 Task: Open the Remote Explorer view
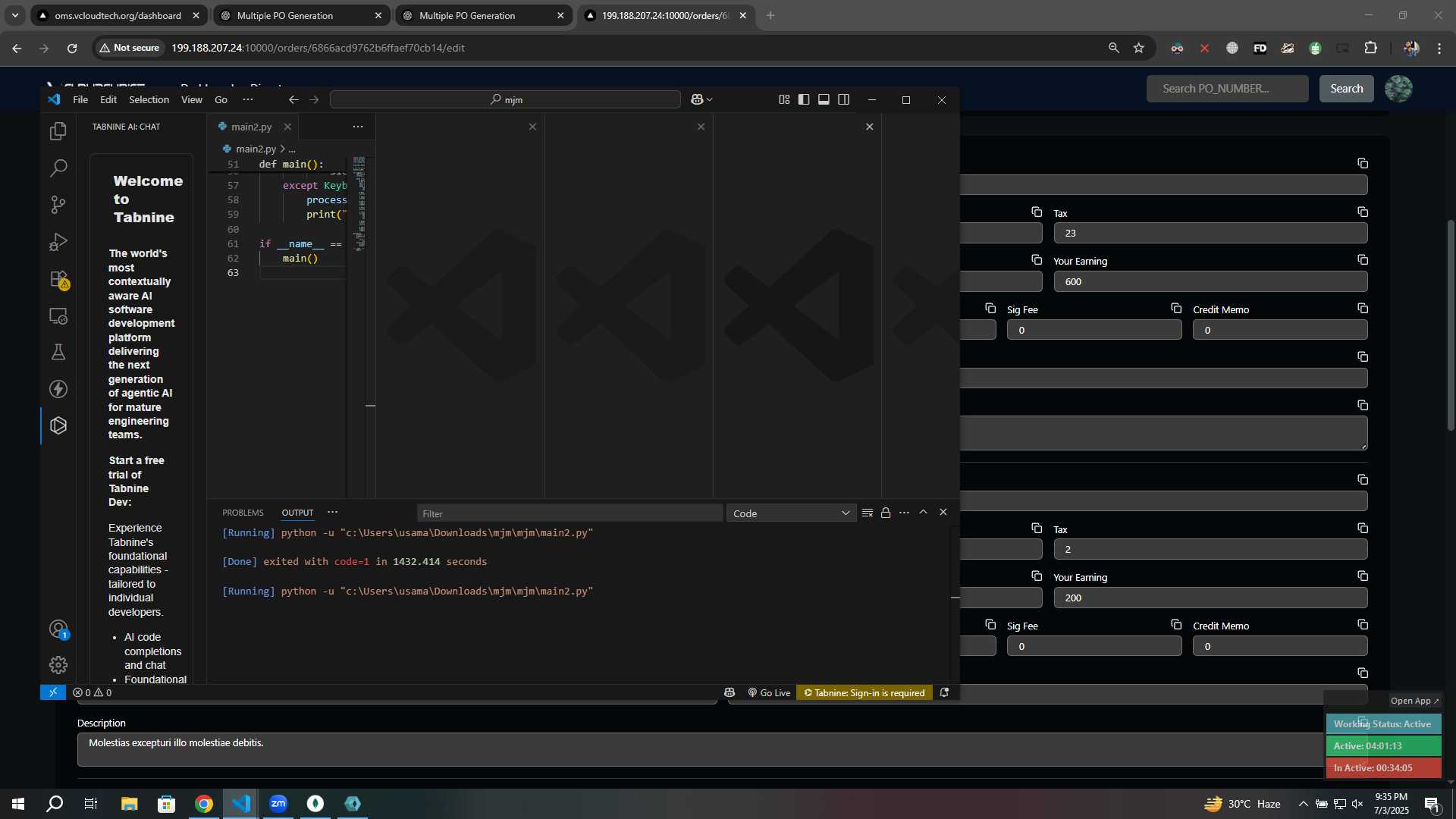[58, 315]
